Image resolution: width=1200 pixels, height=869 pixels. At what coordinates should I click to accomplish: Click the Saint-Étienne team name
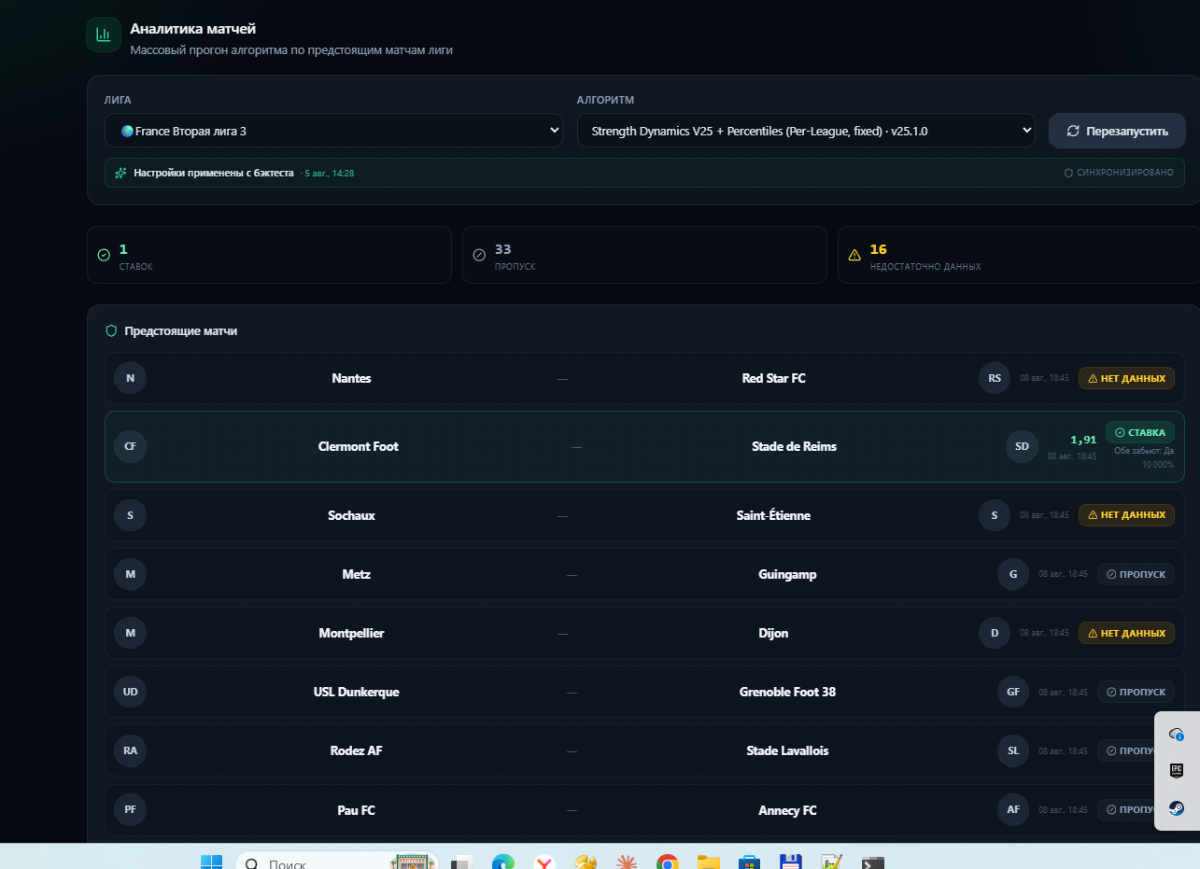pyautogui.click(x=774, y=515)
